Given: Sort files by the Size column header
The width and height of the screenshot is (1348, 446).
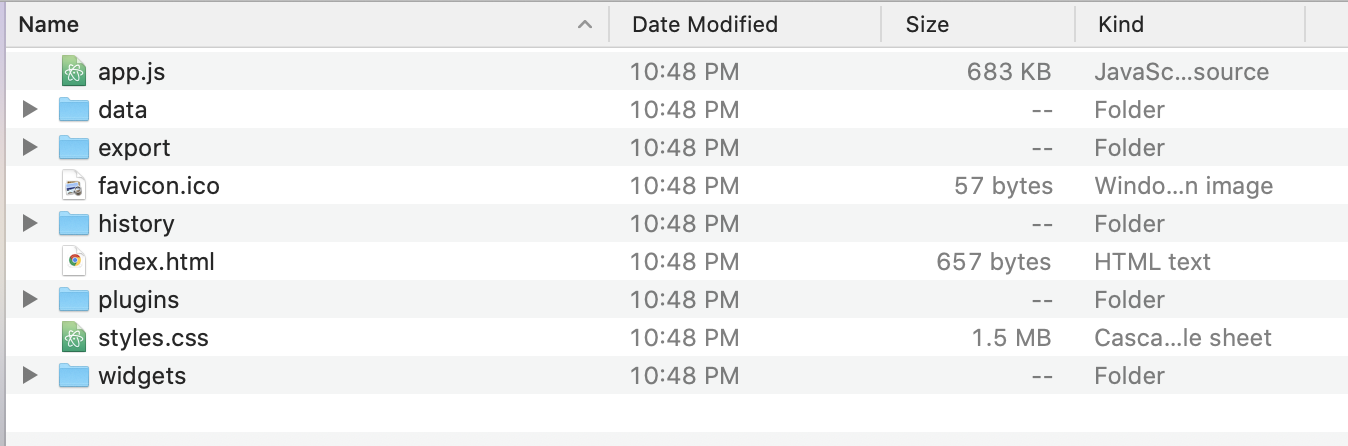Looking at the screenshot, I should [x=927, y=24].
